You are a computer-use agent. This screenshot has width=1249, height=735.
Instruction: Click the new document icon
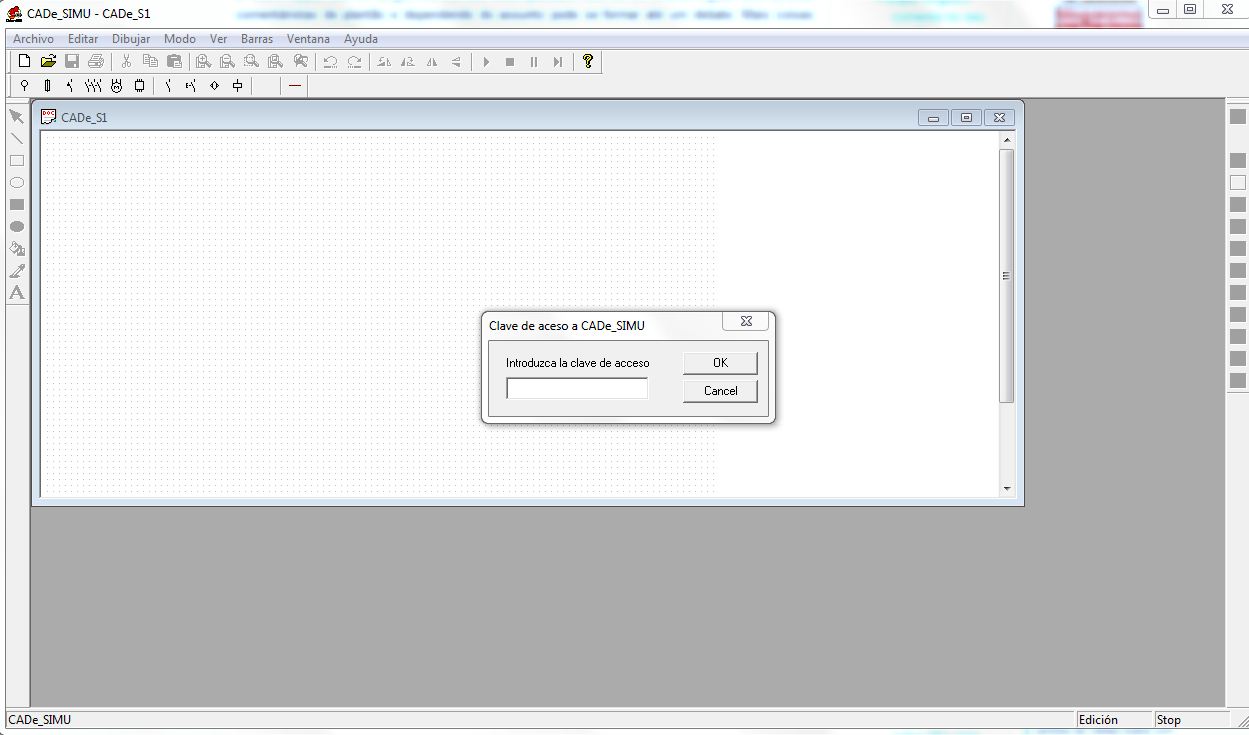25,61
